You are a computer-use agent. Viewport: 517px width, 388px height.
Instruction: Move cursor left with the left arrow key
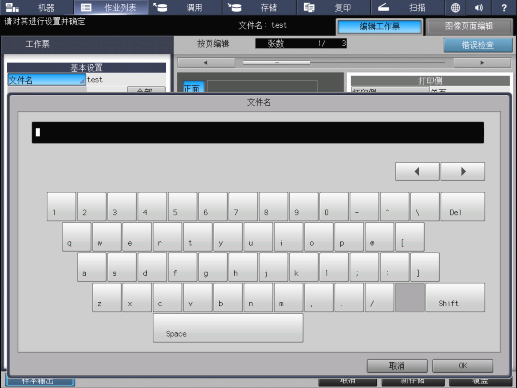click(x=417, y=172)
